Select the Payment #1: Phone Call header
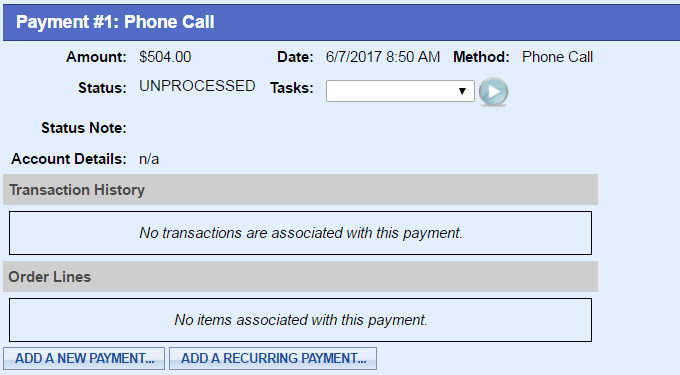Screen dimensions: 680x375 coord(341,22)
